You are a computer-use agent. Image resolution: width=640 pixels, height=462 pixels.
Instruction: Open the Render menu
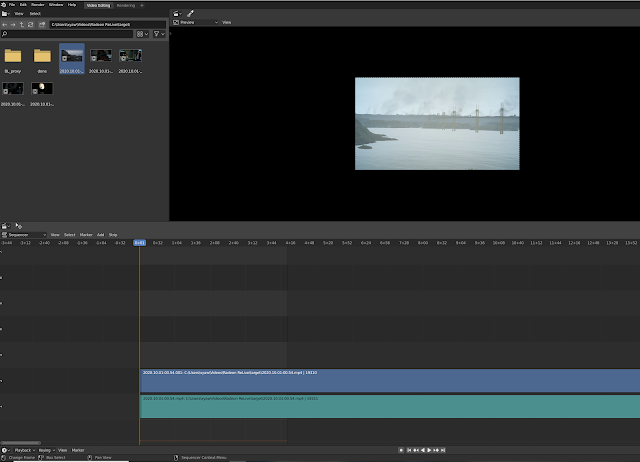(38, 5)
